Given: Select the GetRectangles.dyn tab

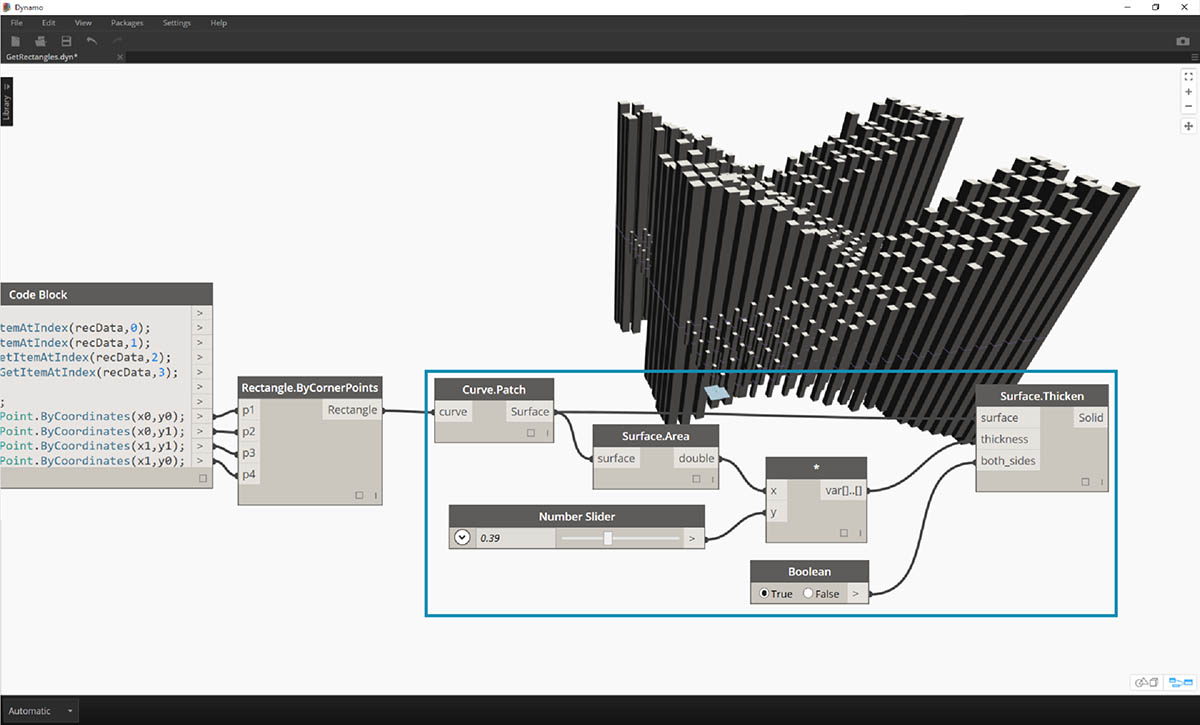Looking at the screenshot, I should (42, 57).
